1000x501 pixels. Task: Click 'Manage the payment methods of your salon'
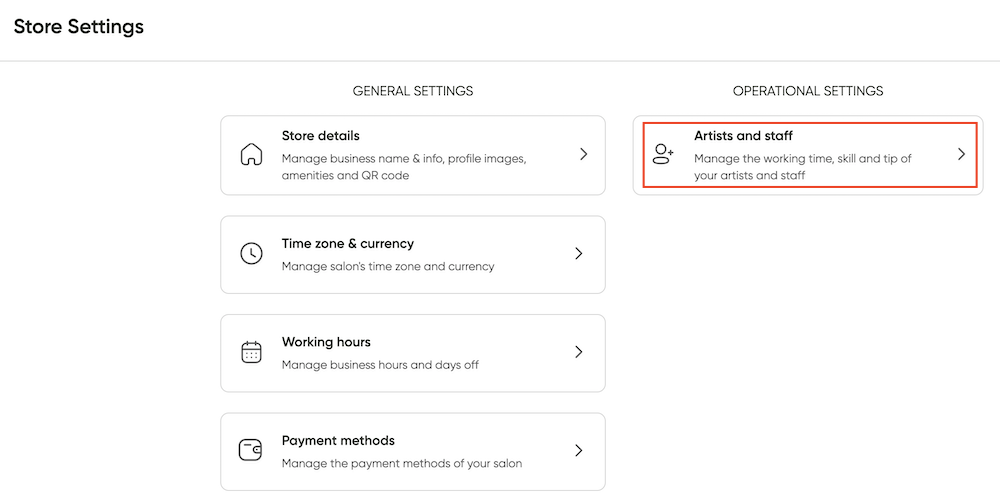pos(402,463)
